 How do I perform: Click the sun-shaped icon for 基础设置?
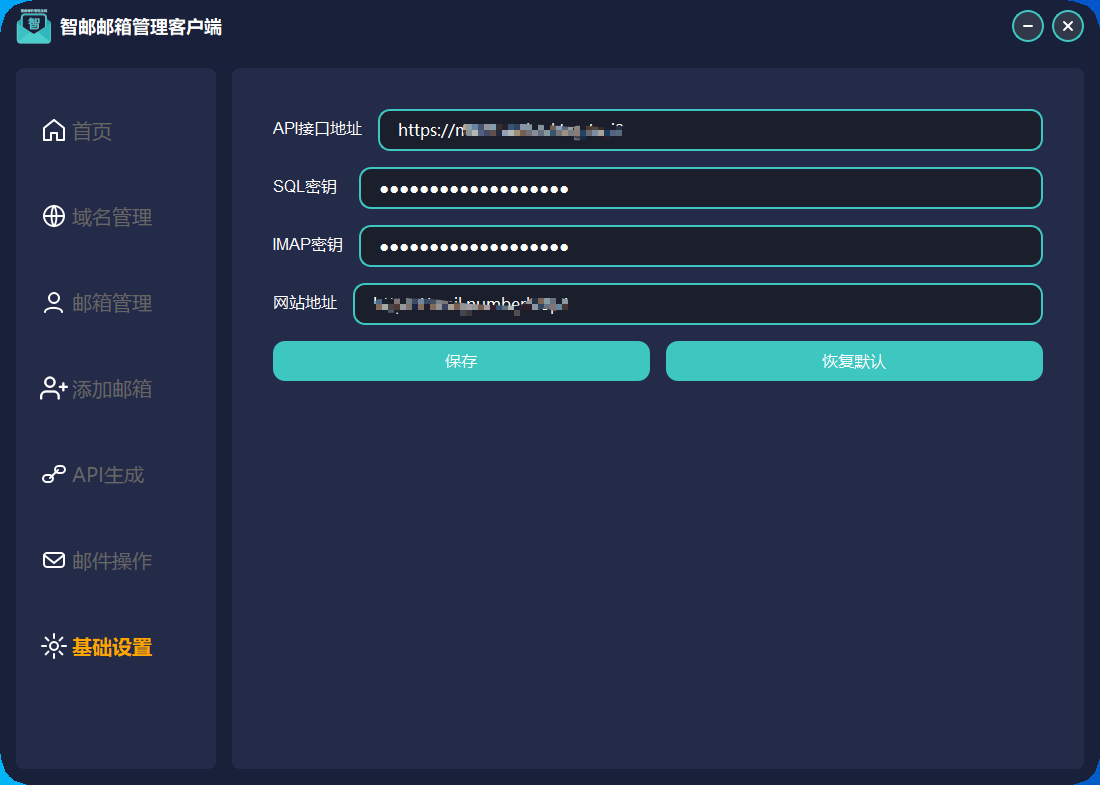click(54, 647)
